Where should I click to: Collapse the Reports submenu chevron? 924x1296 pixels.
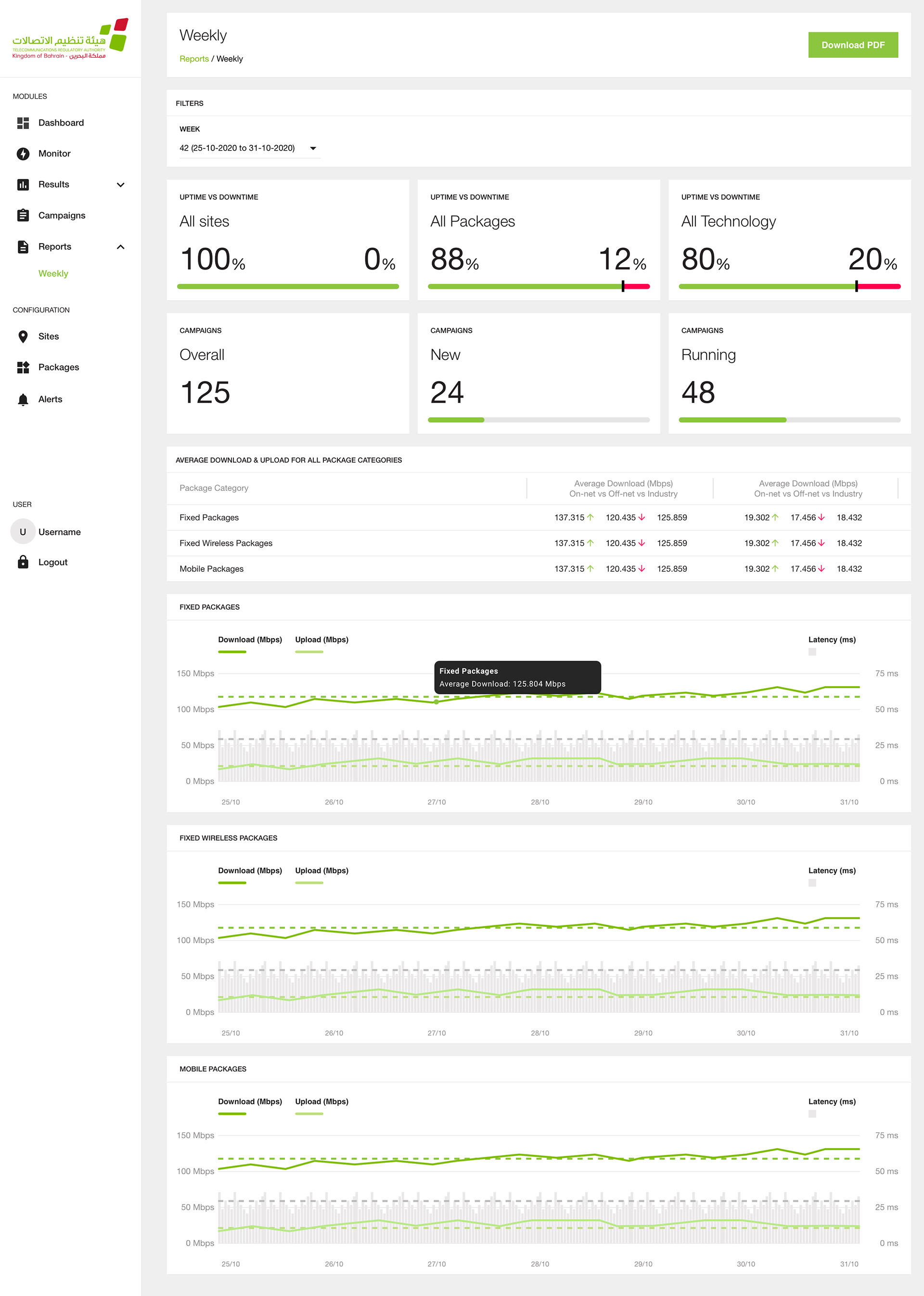click(x=121, y=246)
